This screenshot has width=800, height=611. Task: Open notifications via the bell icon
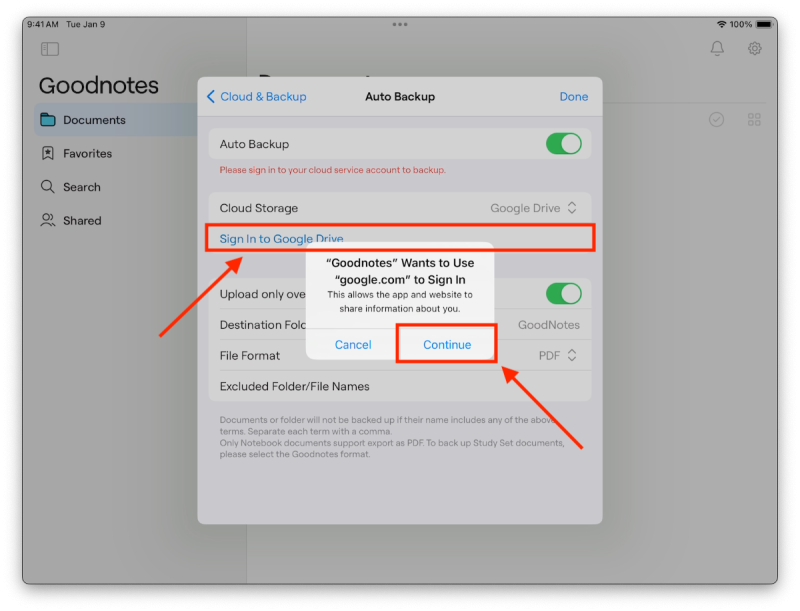[717, 47]
